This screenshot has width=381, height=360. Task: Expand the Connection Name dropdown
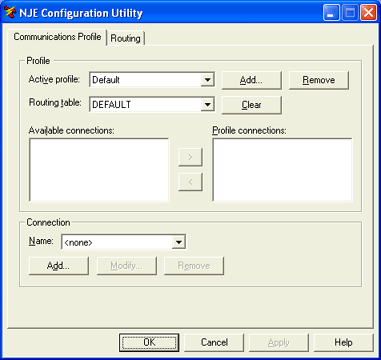(x=179, y=242)
